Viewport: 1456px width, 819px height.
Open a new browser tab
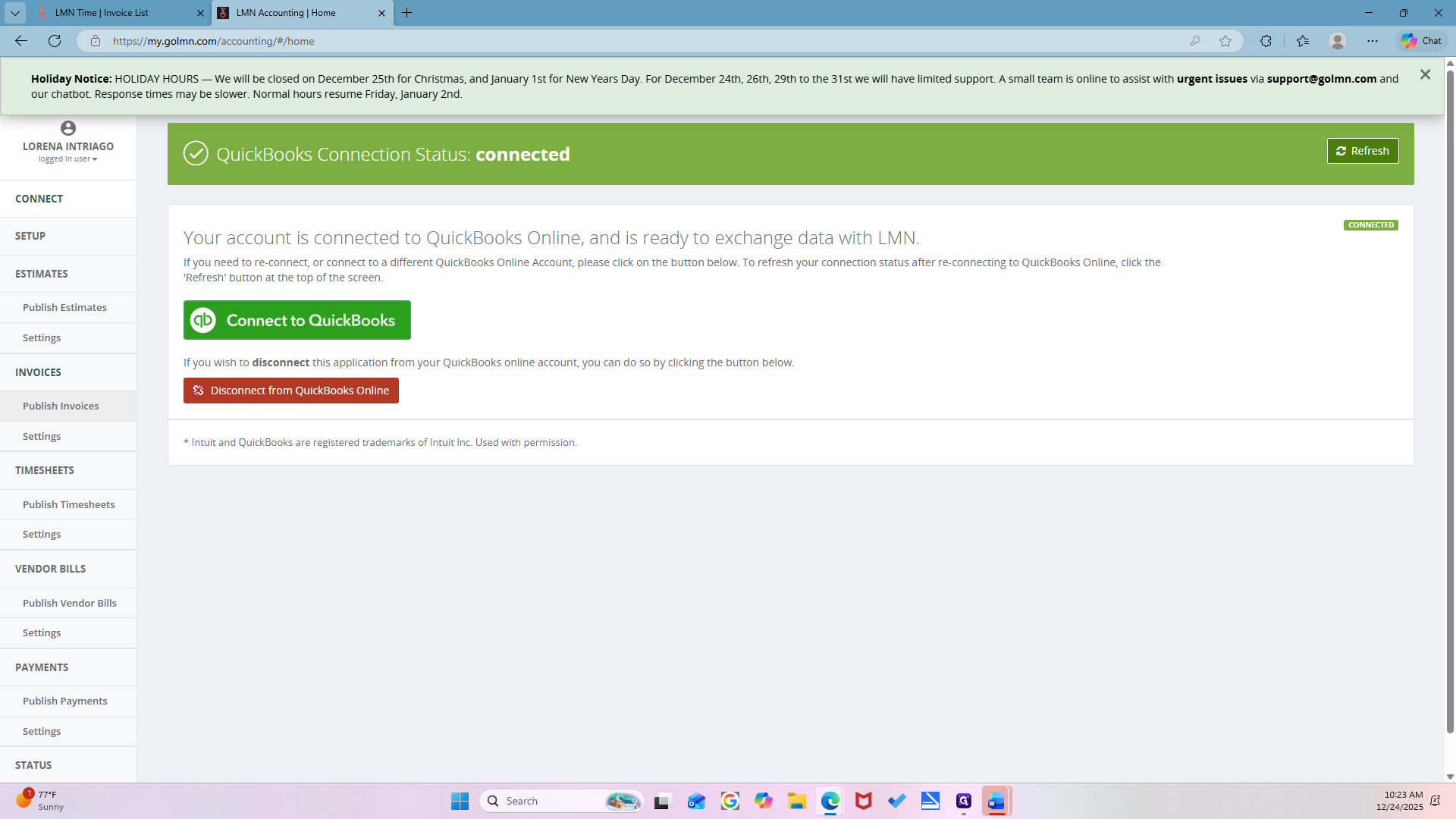pyautogui.click(x=407, y=13)
